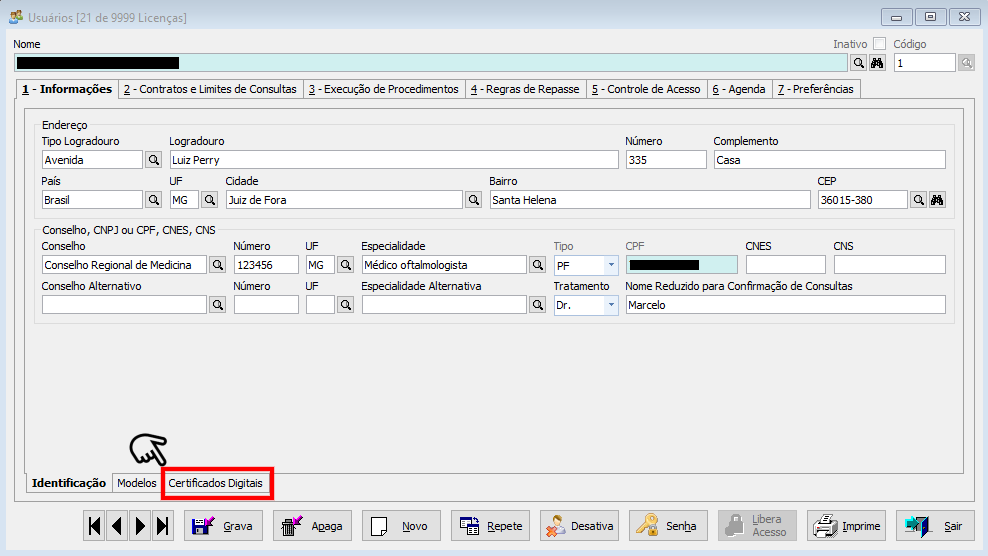Go to the last record
Viewport: 988px width, 556px height.
pos(163,526)
